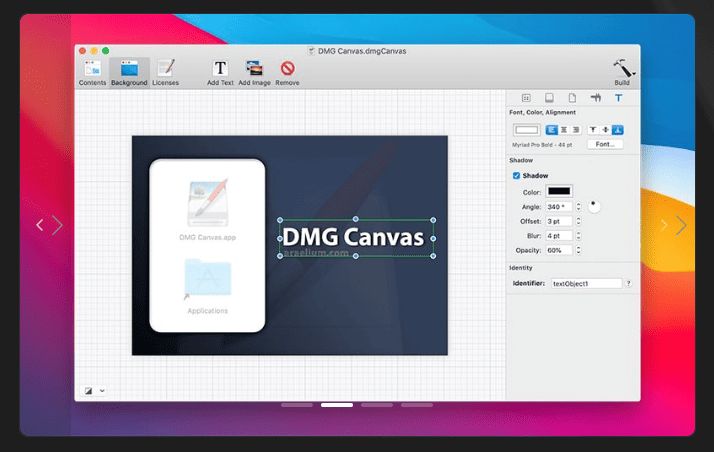Go to the previous slide with left chevron
This screenshot has width=714, height=452.
40,225
